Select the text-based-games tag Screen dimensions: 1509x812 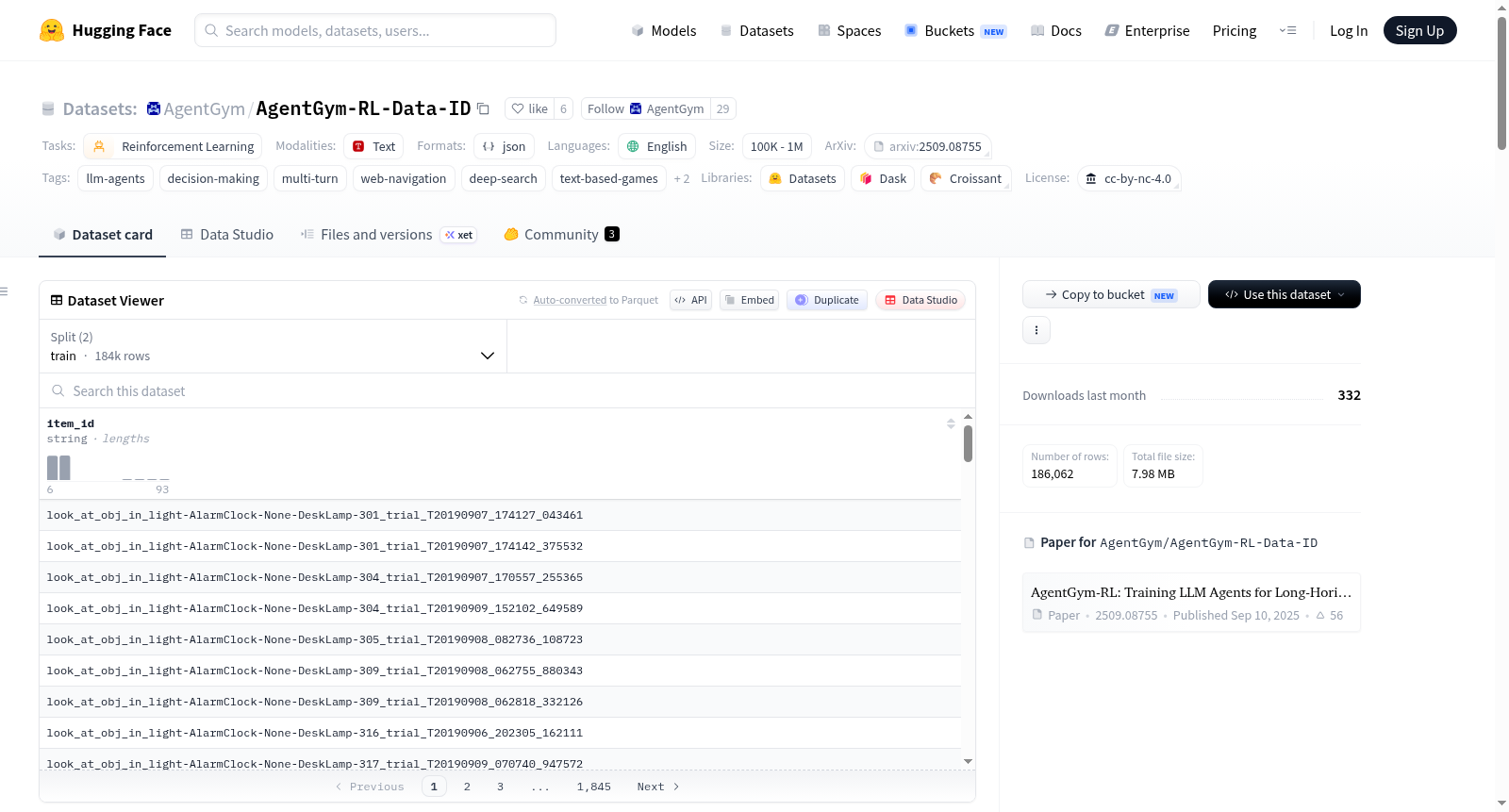point(608,178)
